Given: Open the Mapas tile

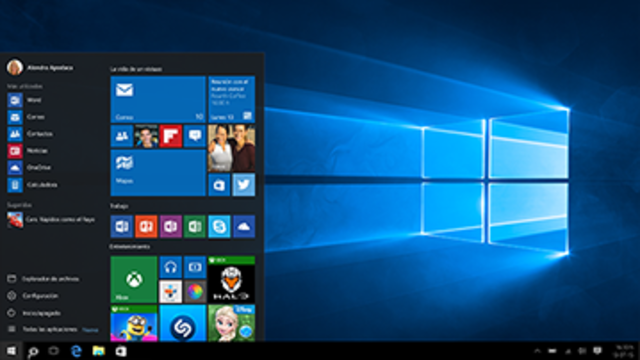Looking at the screenshot, I should click(x=158, y=173).
